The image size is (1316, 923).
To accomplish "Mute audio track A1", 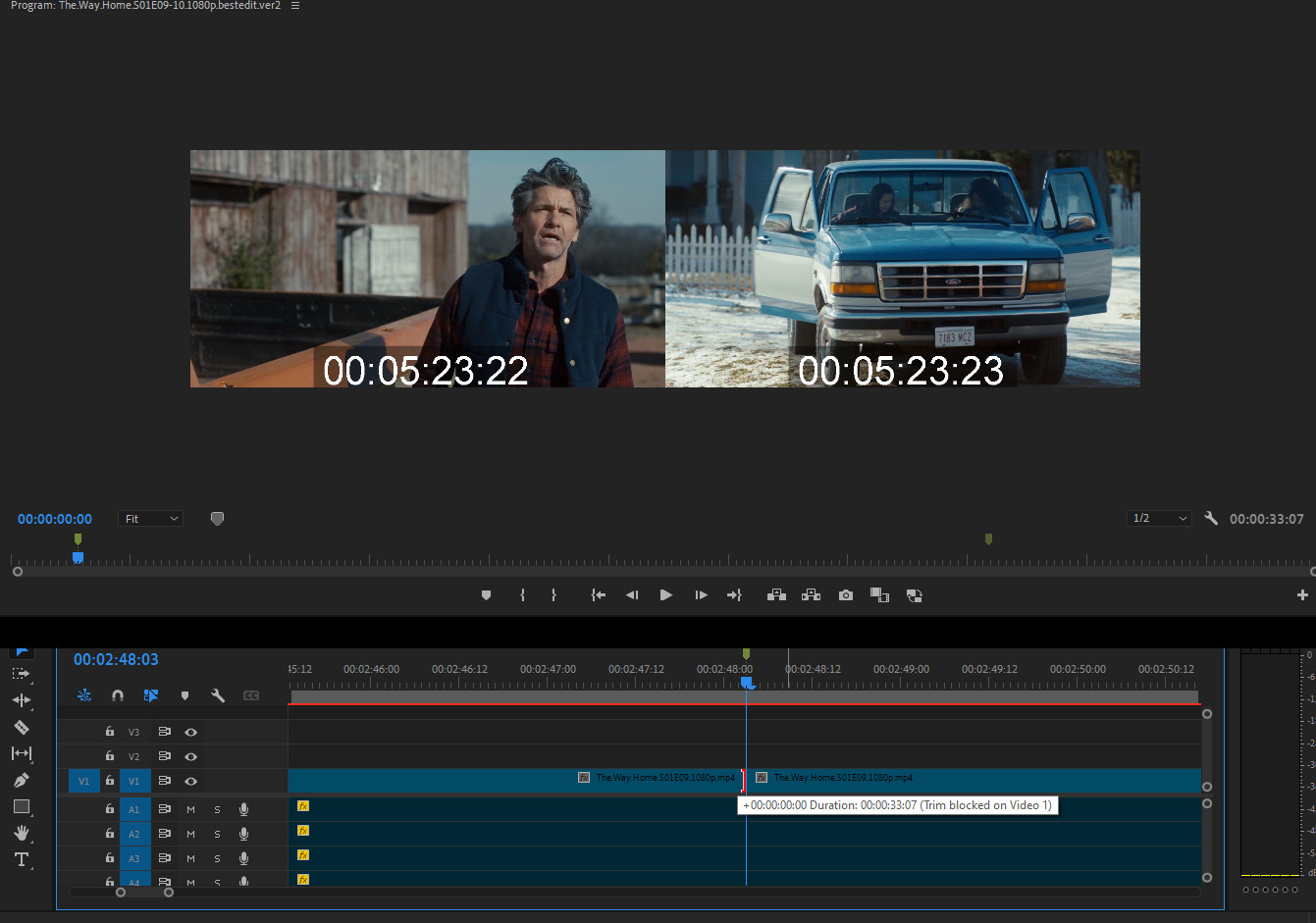I will [x=190, y=809].
